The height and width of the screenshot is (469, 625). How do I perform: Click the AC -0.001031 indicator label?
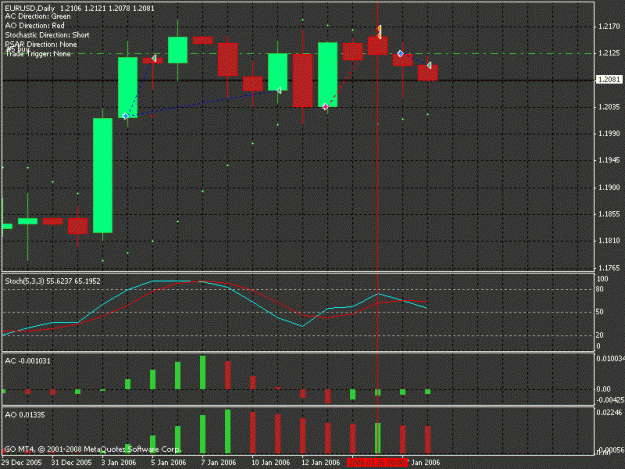pyautogui.click(x=28, y=361)
